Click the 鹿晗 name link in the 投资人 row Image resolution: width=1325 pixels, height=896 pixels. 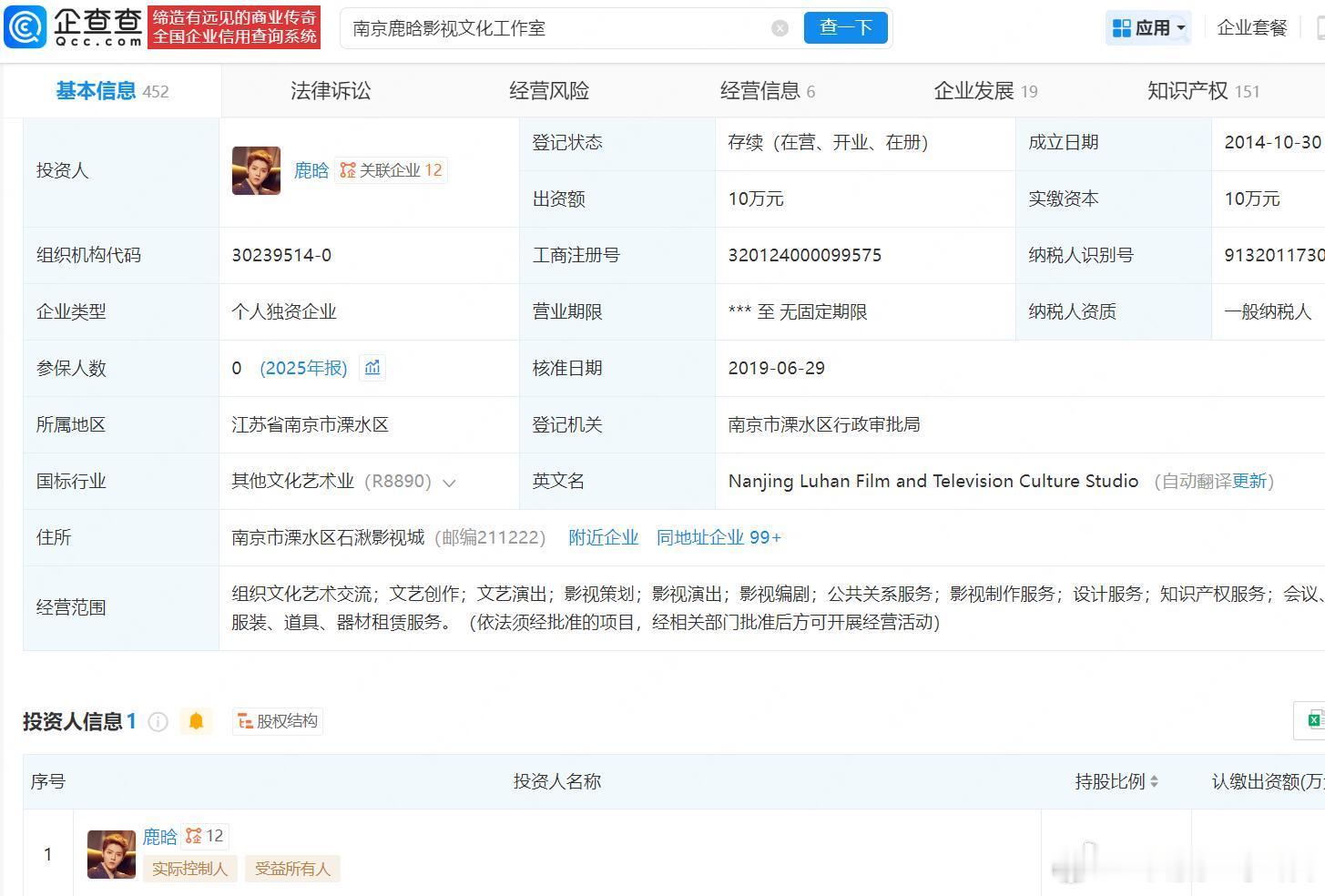pyautogui.click(x=311, y=170)
